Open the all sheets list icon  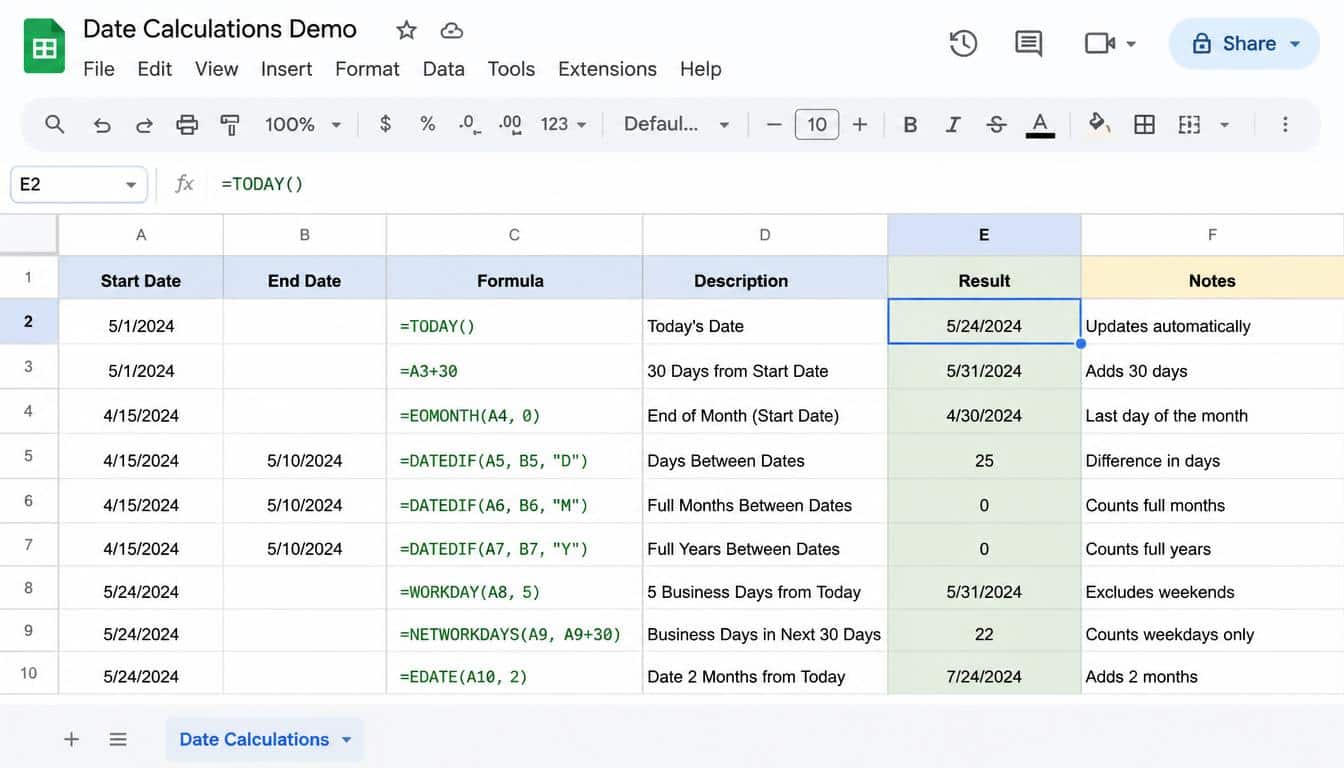pyautogui.click(x=118, y=739)
